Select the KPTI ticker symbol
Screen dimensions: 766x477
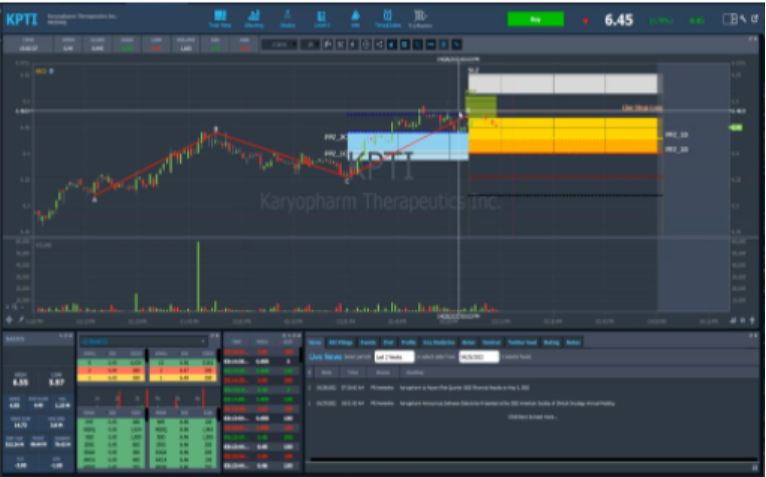tap(21, 20)
